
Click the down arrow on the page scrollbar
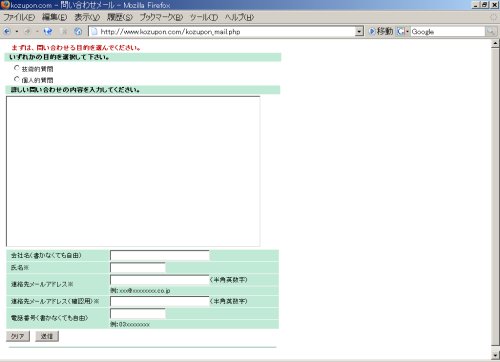(x=495, y=355)
